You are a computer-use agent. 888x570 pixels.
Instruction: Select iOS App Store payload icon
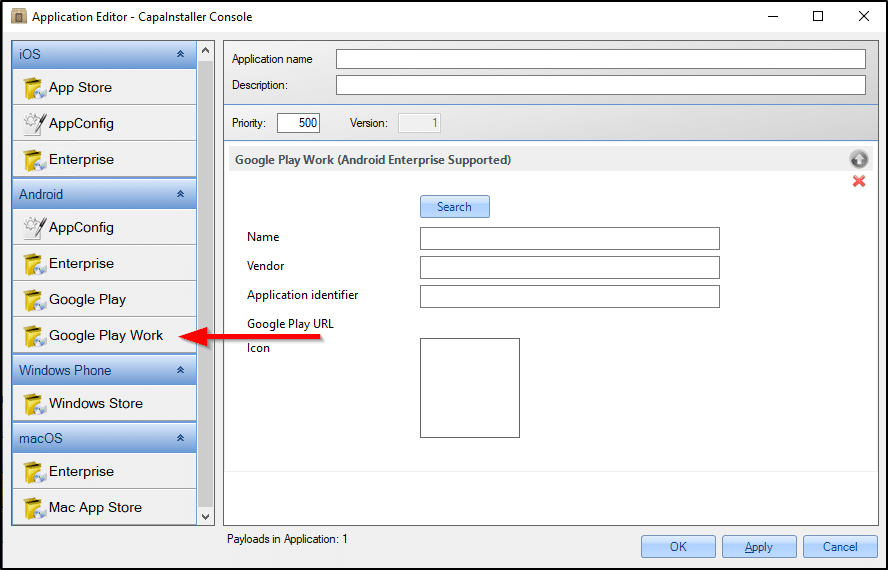pos(35,88)
